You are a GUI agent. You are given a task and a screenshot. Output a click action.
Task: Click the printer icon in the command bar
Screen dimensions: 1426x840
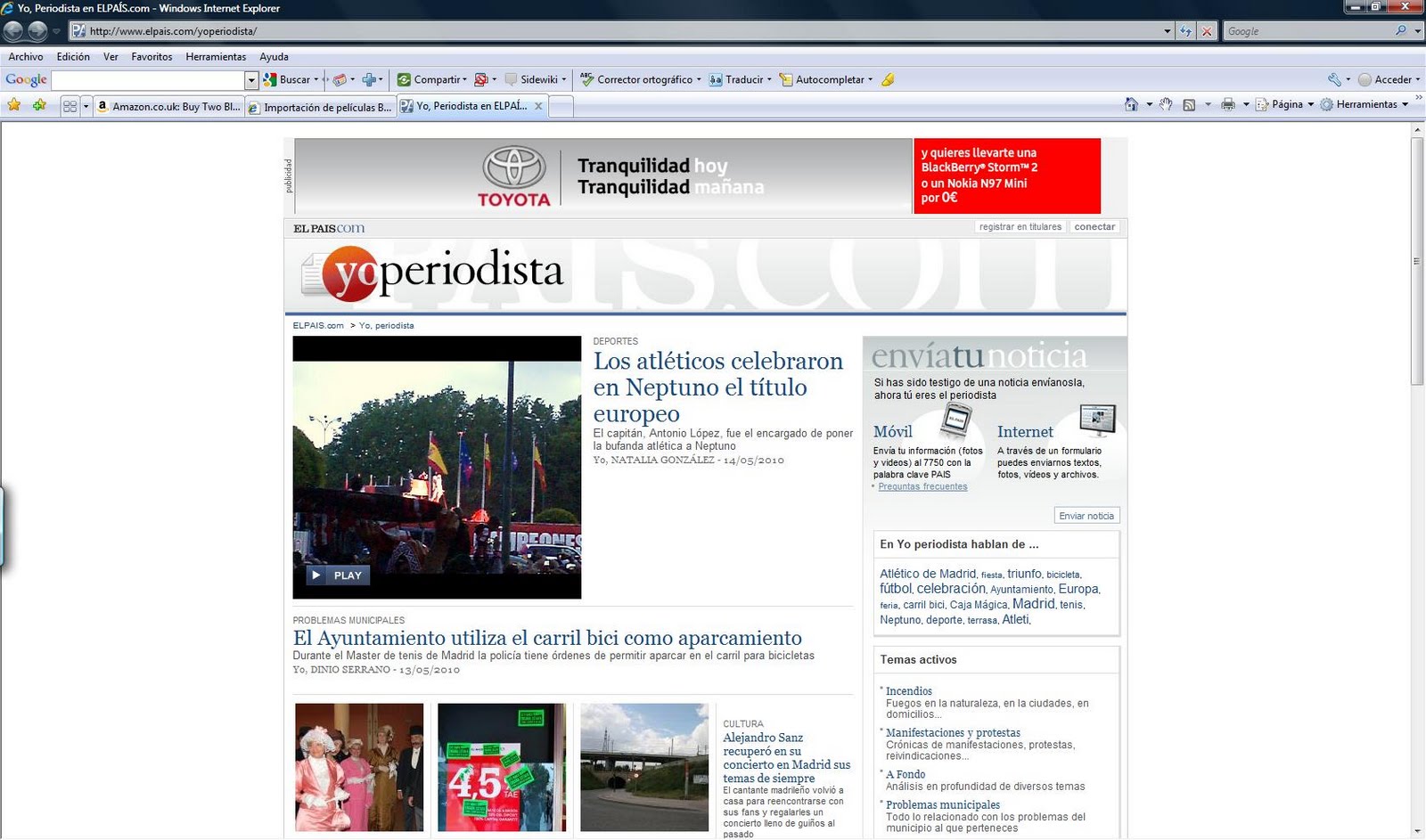pyautogui.click(x=1228, y=105)
